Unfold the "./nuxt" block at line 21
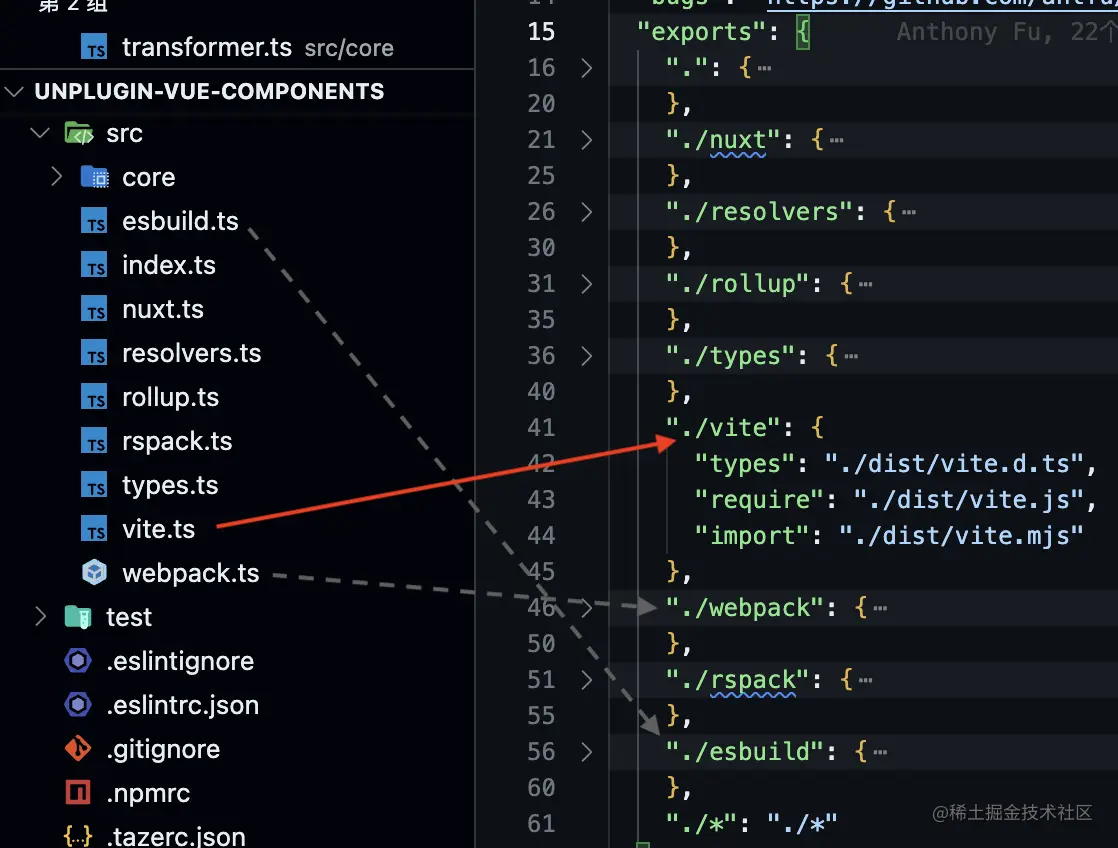 pyautogui.click(x=586, y=141)
